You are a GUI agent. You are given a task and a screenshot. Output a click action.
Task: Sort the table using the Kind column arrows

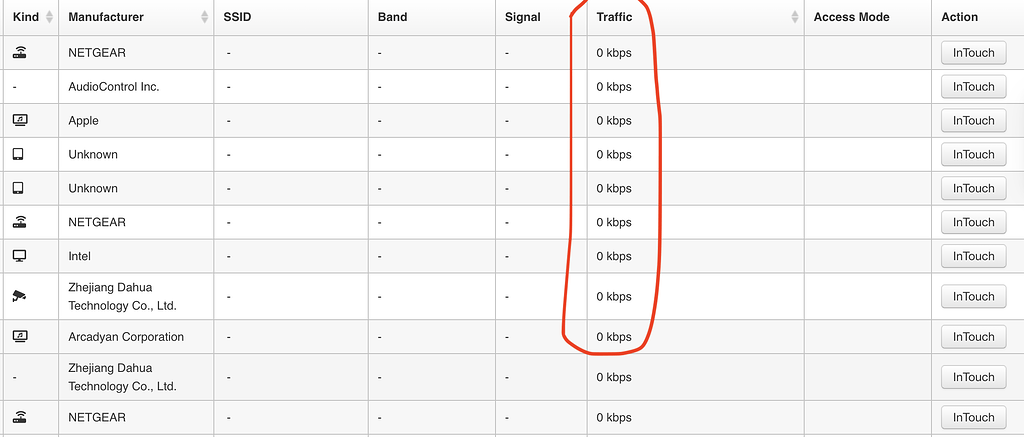tap(49, 17)
